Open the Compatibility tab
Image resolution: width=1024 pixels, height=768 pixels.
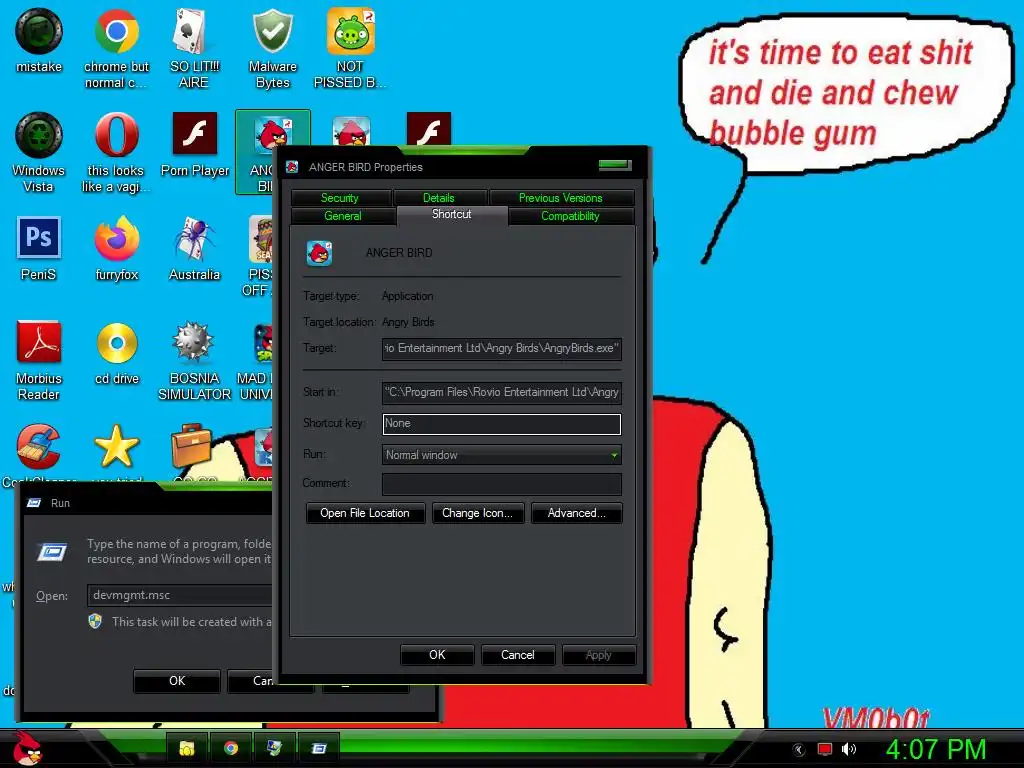coord(570,216)
